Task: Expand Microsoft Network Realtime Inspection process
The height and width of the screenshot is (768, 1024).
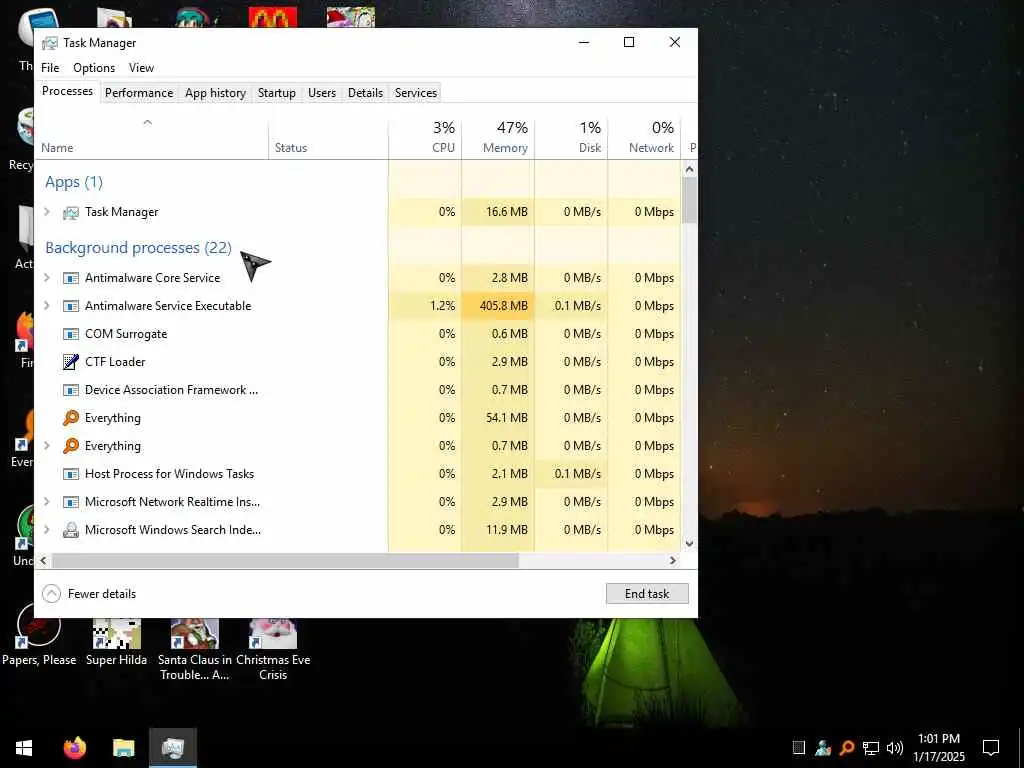Action: pos(46,502)
